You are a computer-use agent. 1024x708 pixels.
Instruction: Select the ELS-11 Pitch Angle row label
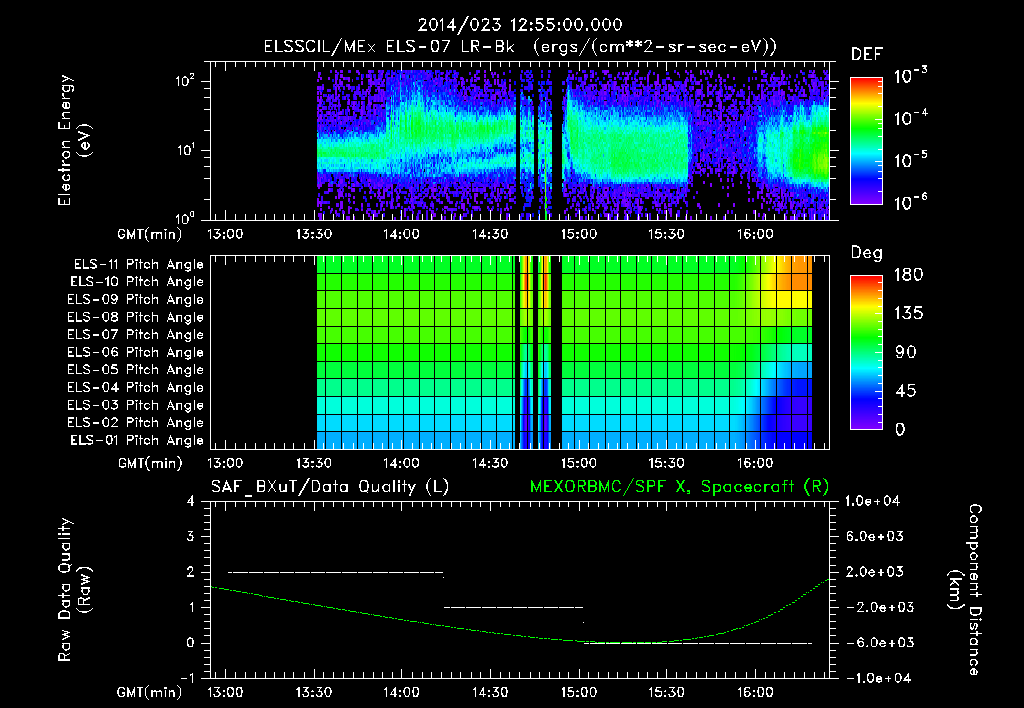(138, 265)
